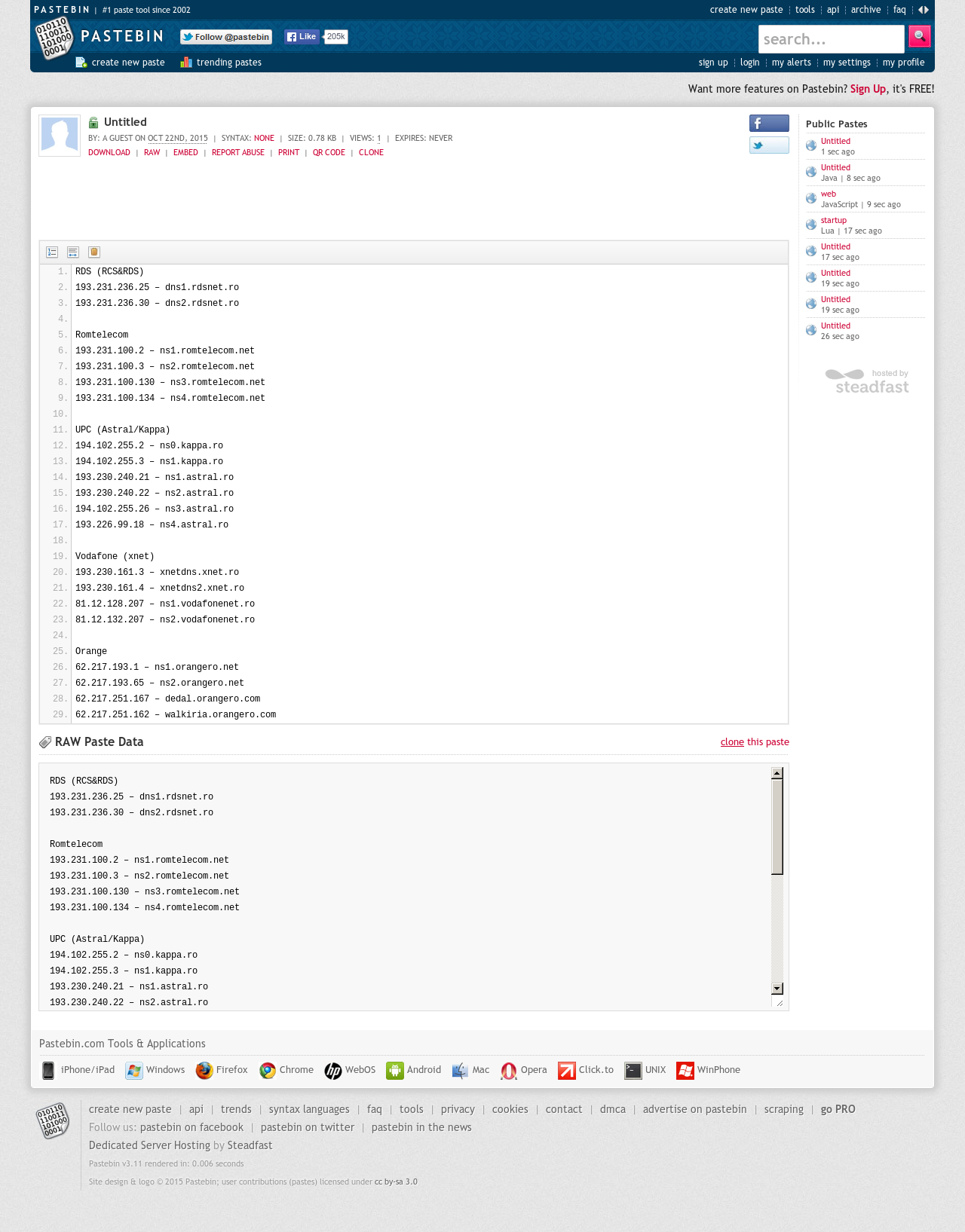Share this paste on Facebook
965x1232 pixels.
[769, 124]
